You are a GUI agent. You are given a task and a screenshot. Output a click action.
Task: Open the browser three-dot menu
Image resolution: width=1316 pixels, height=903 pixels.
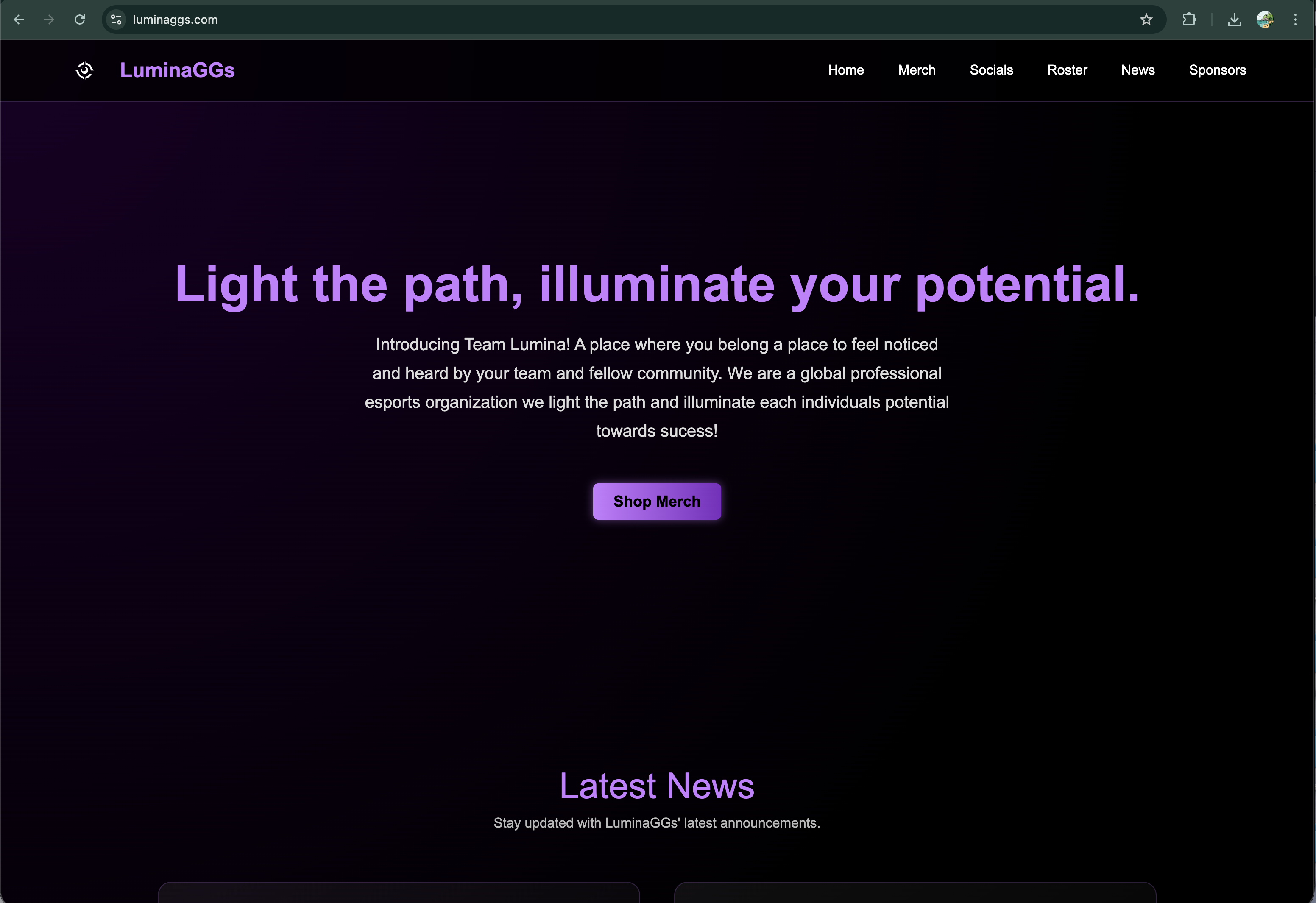[1296, 19]
